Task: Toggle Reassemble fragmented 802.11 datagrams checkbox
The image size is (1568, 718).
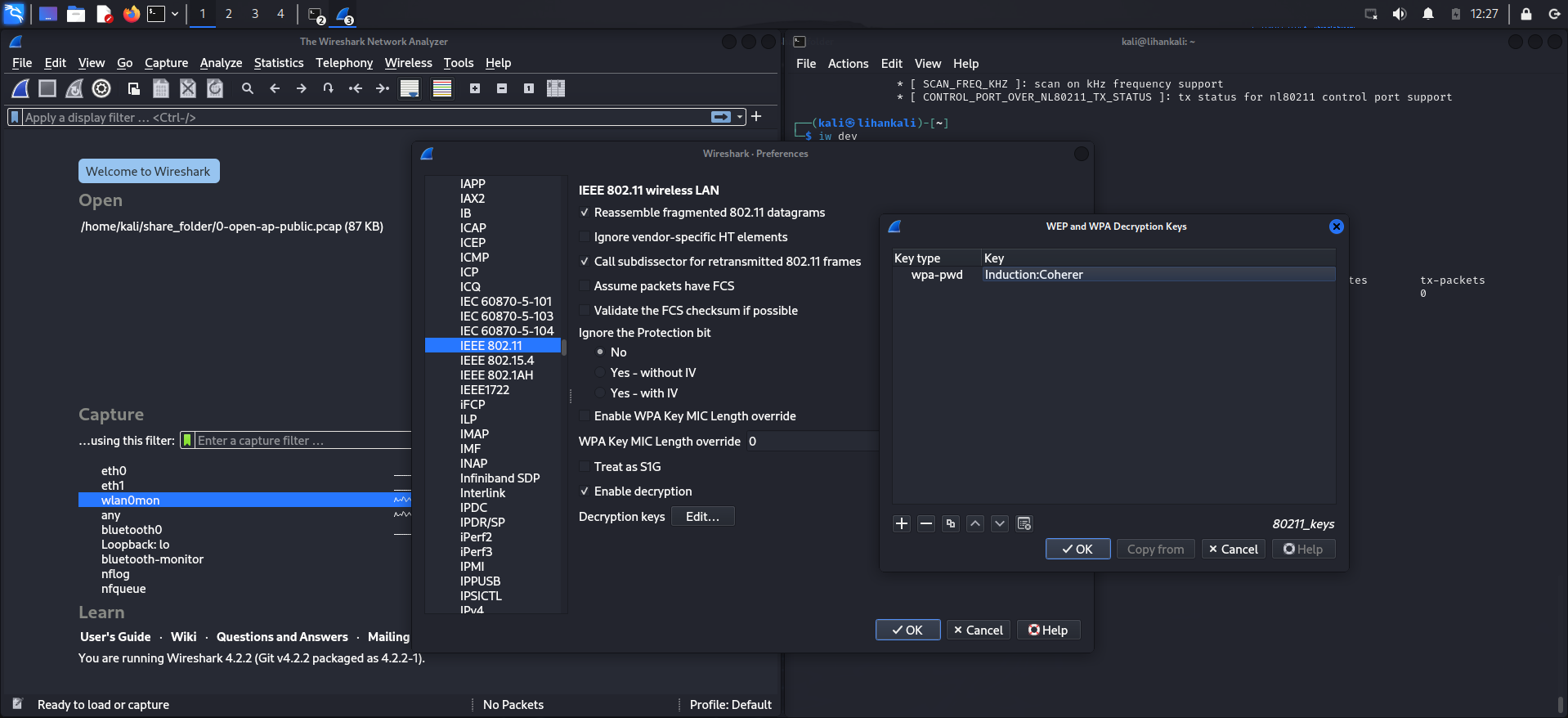Action: [x=585, y=213]
